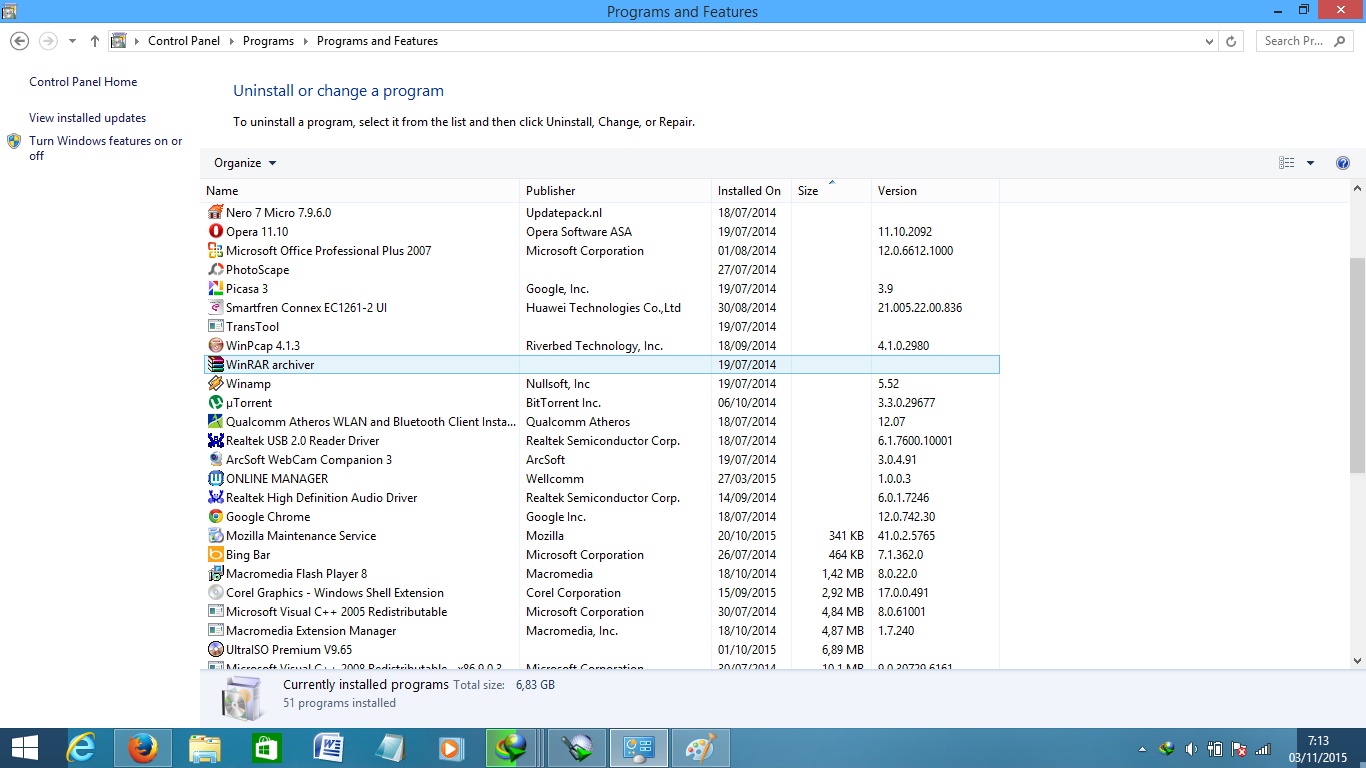Click the Opera 11.10 icon in list
The width and height of the screenshot is (1366, 768).
point(215,231)
